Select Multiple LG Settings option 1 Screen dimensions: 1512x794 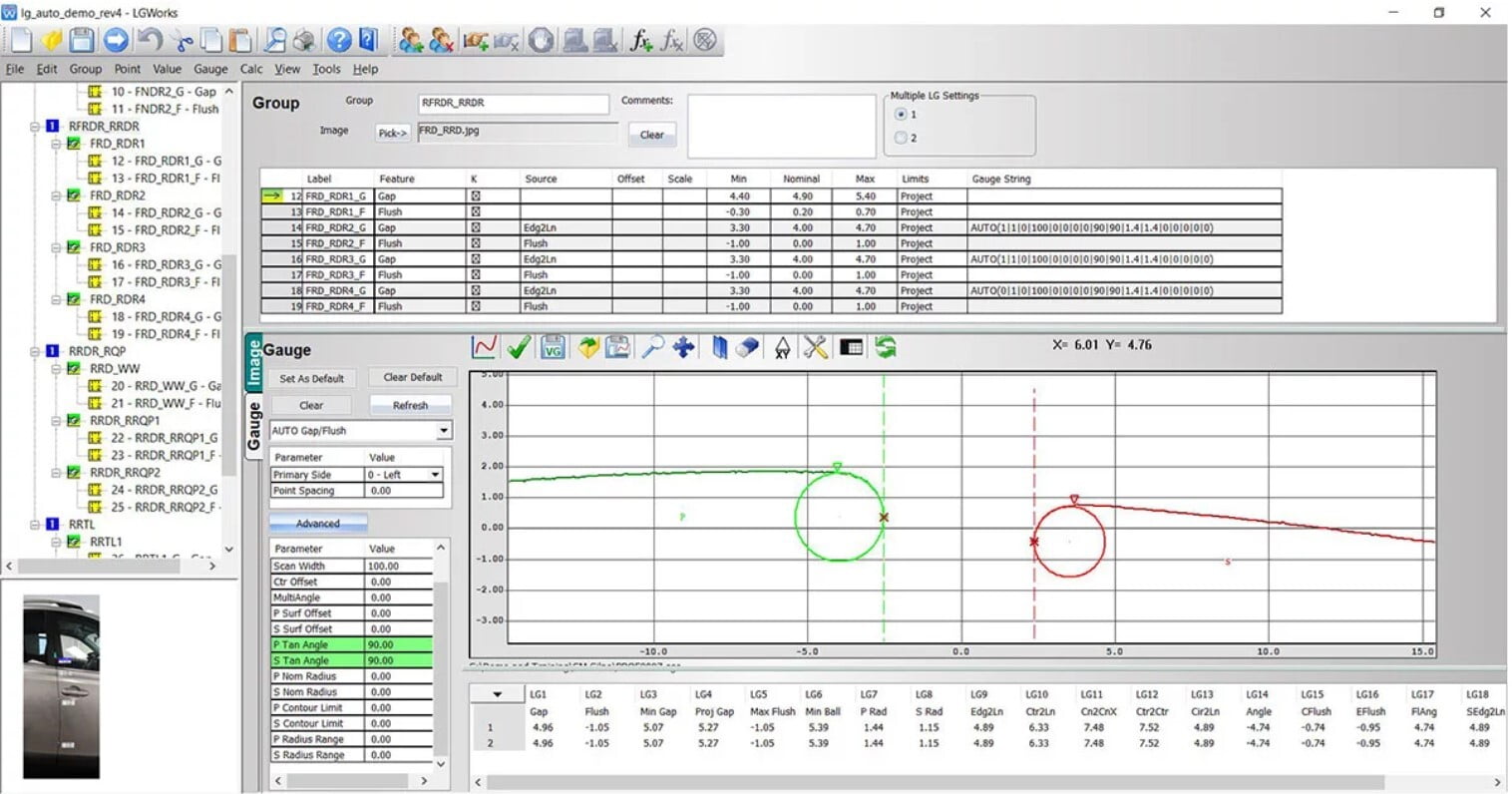click(902, 115)
